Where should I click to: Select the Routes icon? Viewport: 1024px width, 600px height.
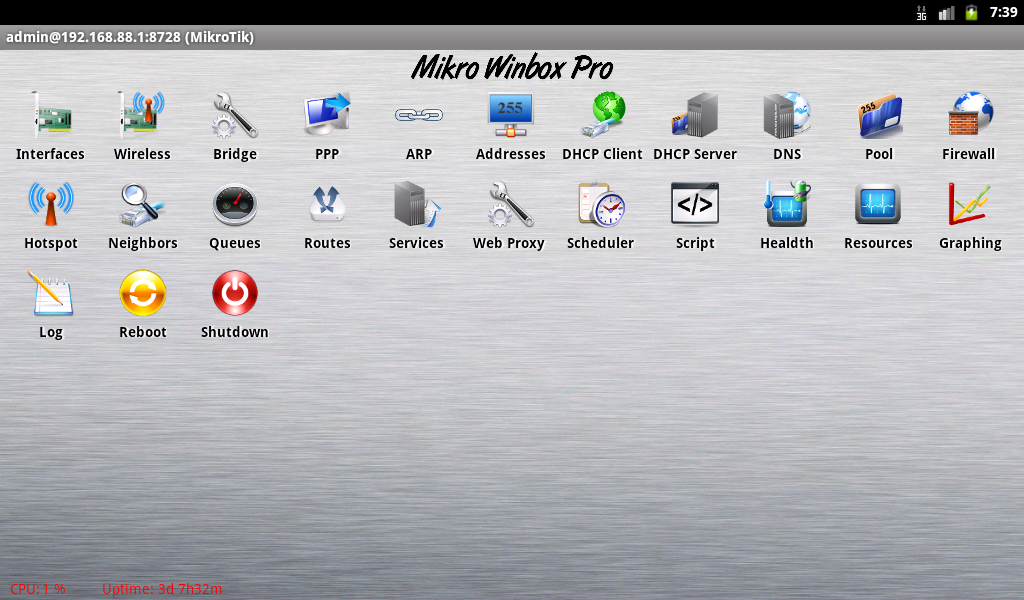(x=327, y=204)
